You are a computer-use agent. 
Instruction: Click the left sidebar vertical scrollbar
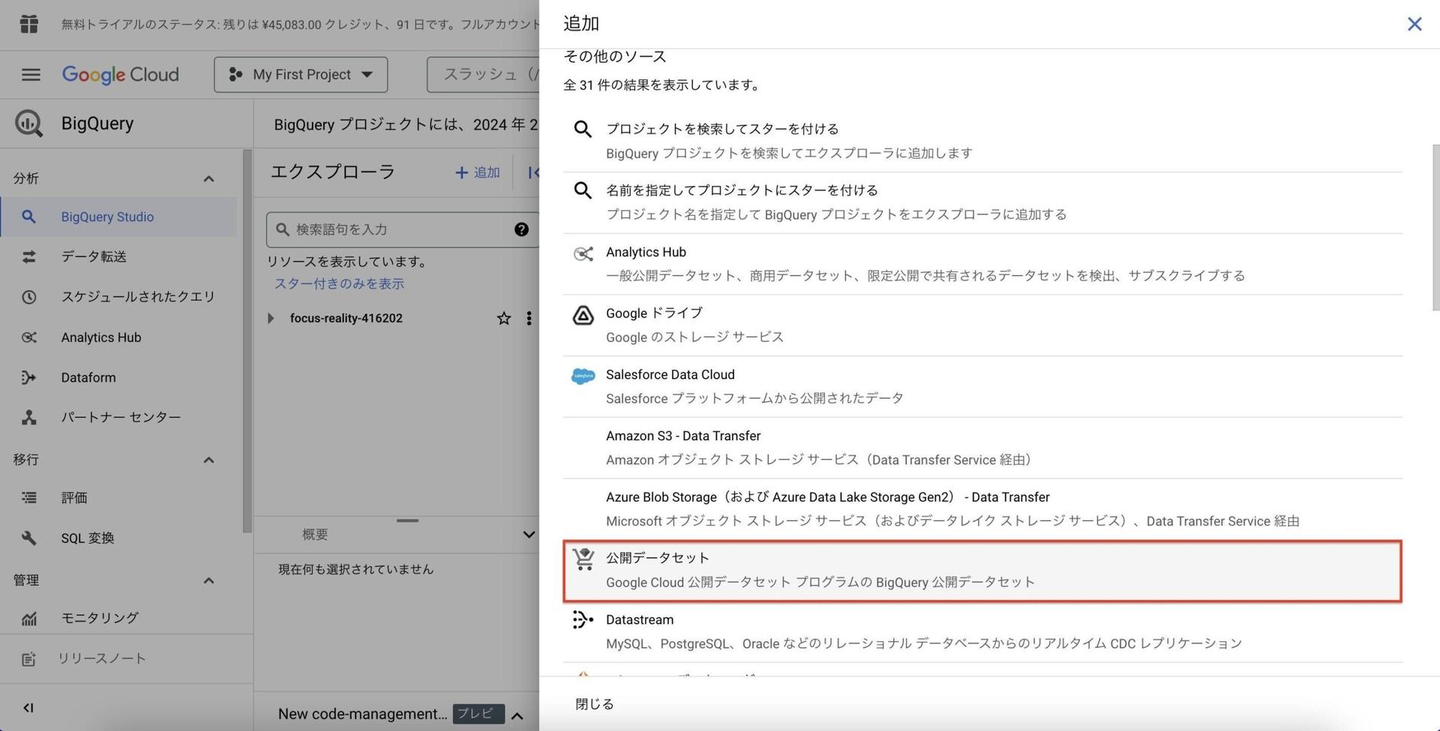coord(247,340)
